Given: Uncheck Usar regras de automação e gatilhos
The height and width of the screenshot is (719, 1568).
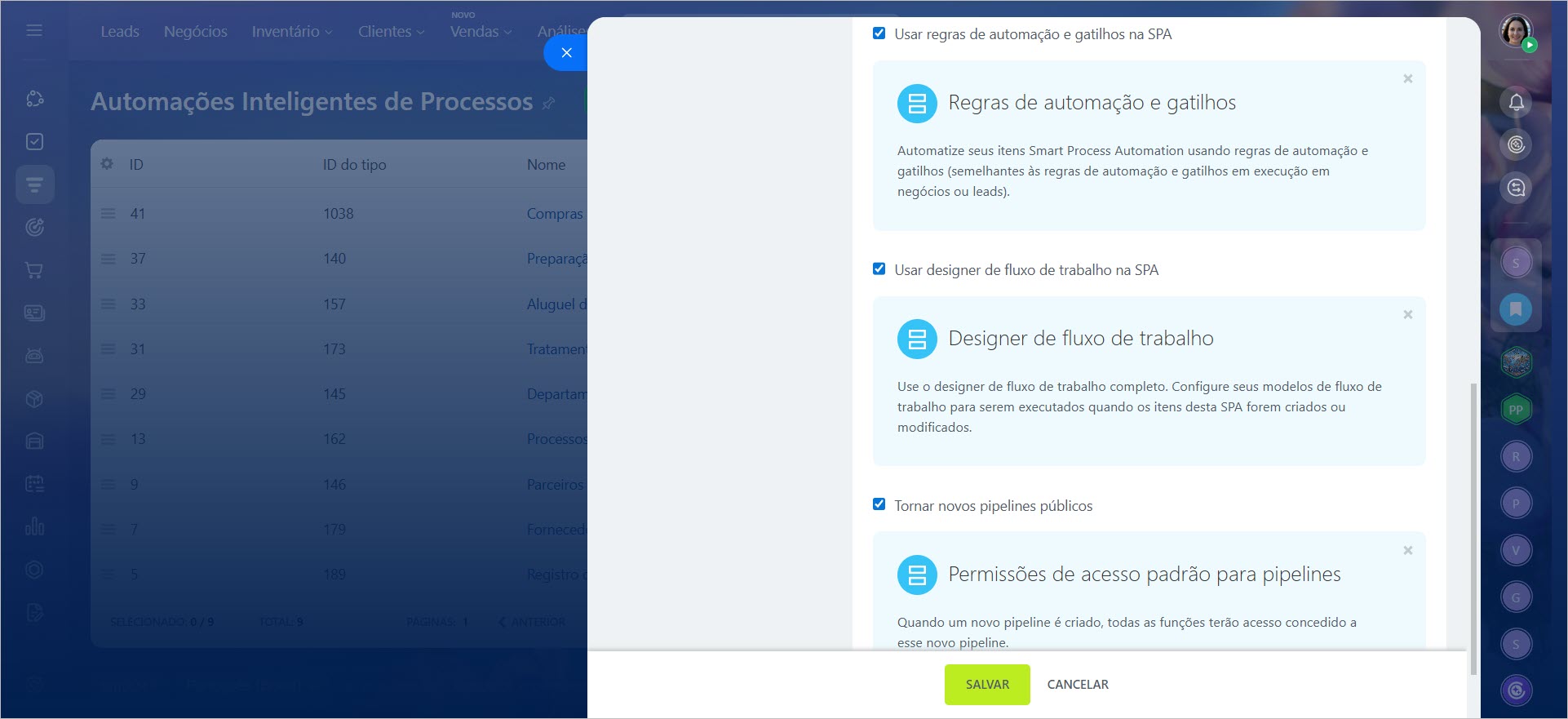Looking at the screenshot, I should 879,33.
